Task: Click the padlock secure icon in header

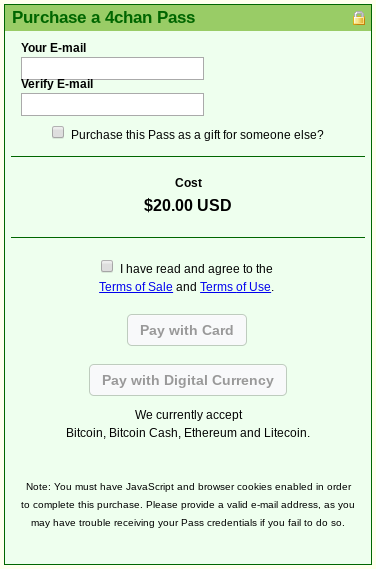Action: click(x=359, y=18)
